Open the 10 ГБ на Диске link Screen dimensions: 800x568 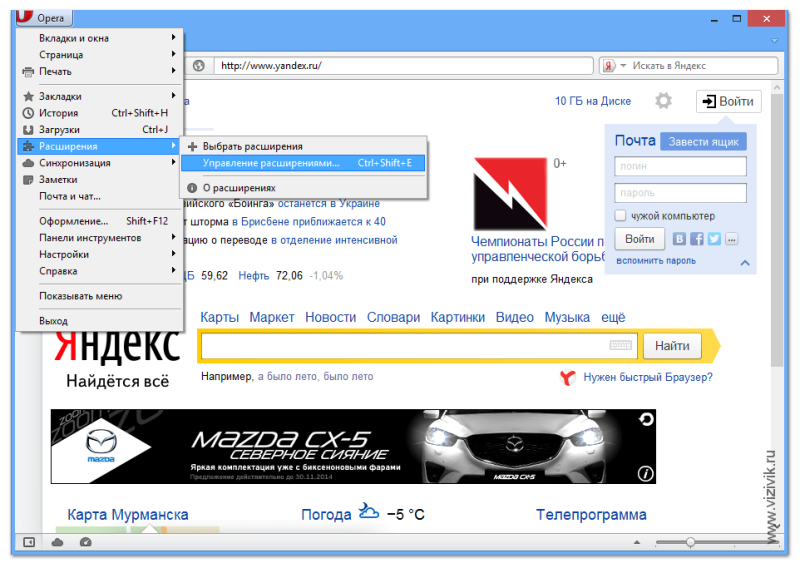tap(593, 101)
